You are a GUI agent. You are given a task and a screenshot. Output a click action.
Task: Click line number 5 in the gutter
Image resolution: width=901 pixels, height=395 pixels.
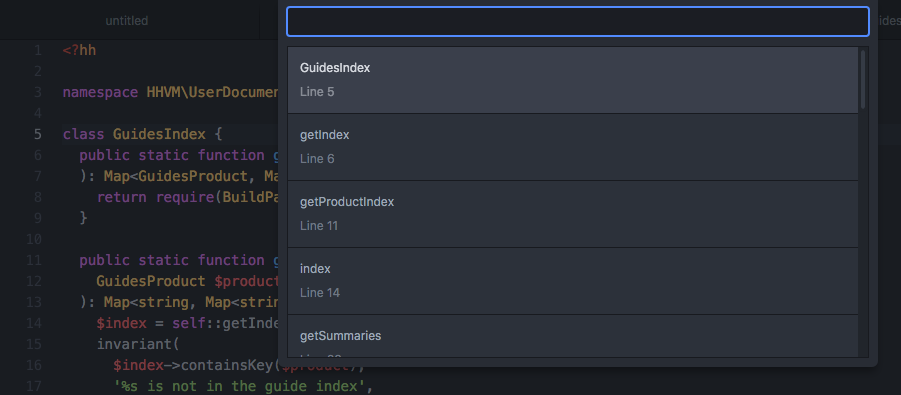point(38,135)
